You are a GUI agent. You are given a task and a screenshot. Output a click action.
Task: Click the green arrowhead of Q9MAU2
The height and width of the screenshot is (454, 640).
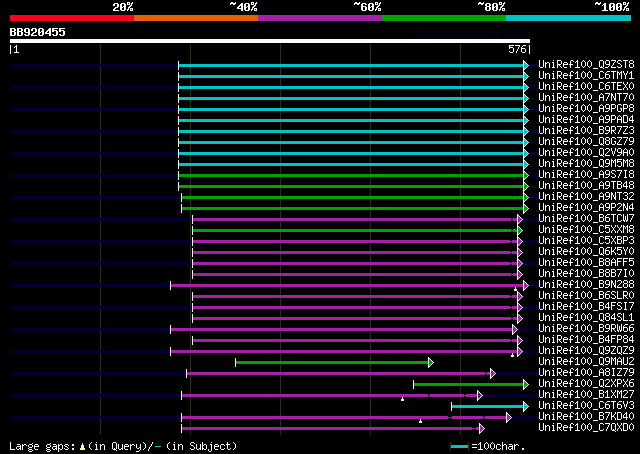431,363
